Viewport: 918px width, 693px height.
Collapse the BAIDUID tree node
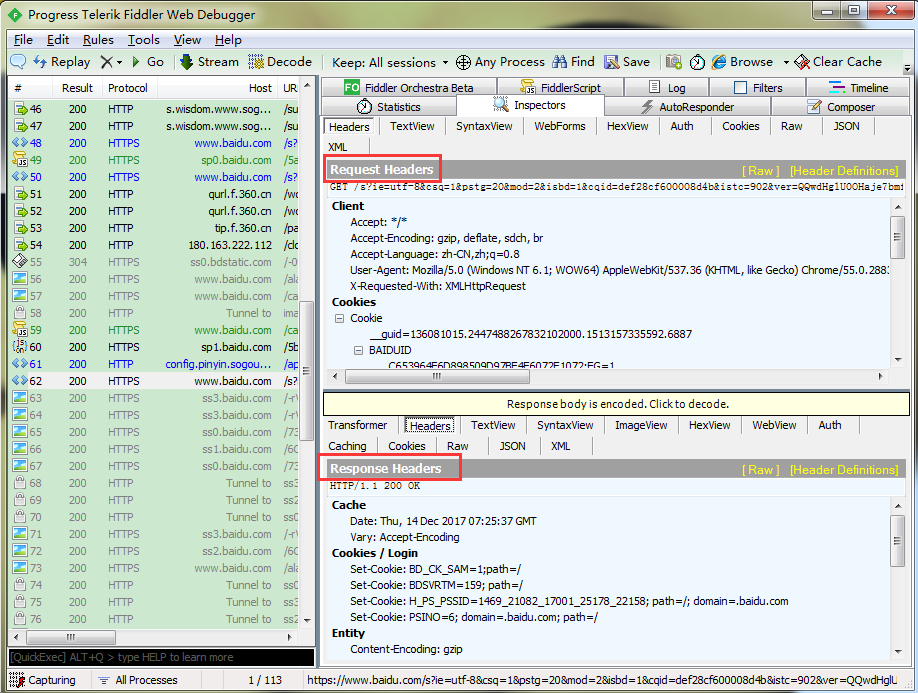[358, 351]
